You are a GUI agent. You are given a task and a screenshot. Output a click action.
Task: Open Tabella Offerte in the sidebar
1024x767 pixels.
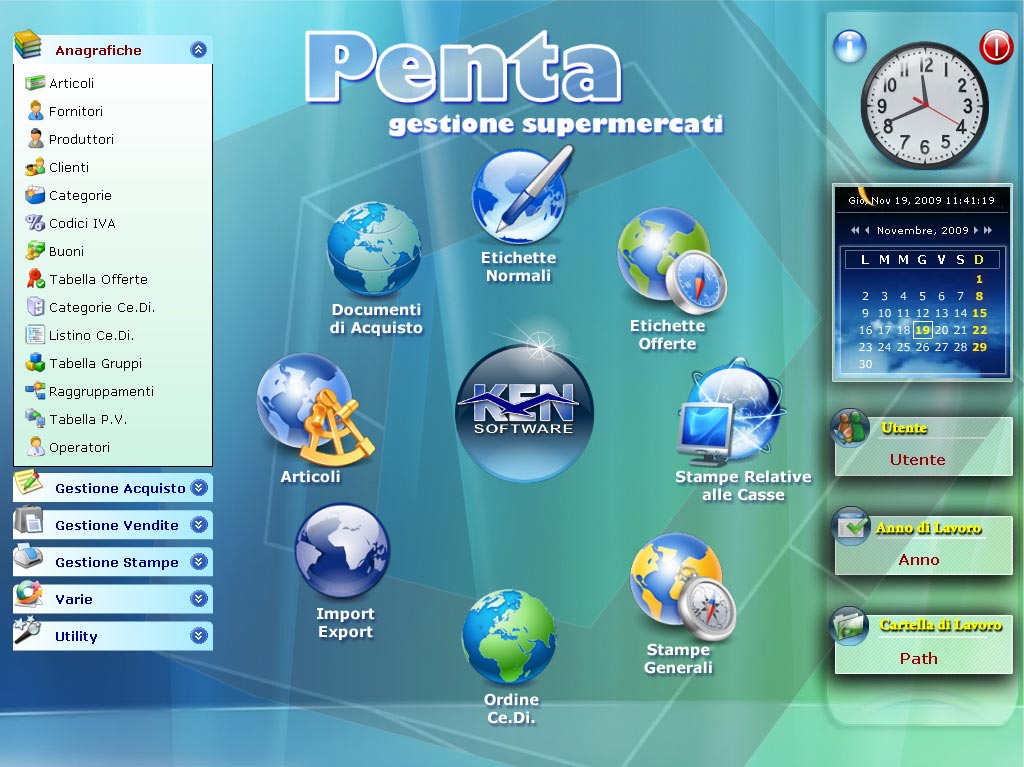pos(98,280)
